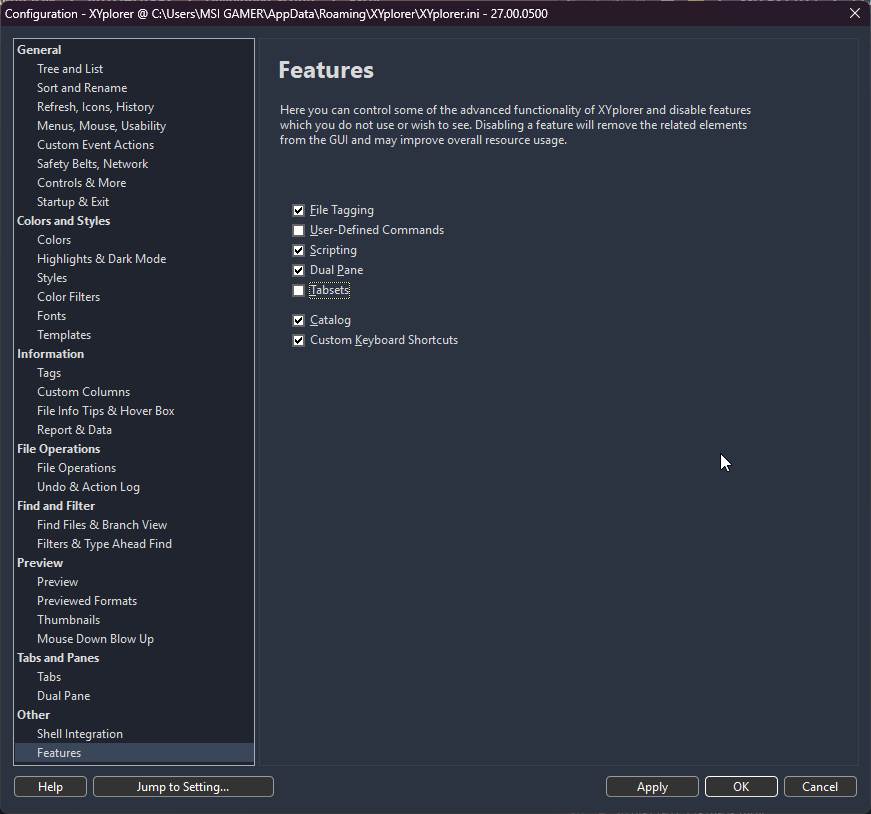Select Tree and List in sidebar

[70, 69]
